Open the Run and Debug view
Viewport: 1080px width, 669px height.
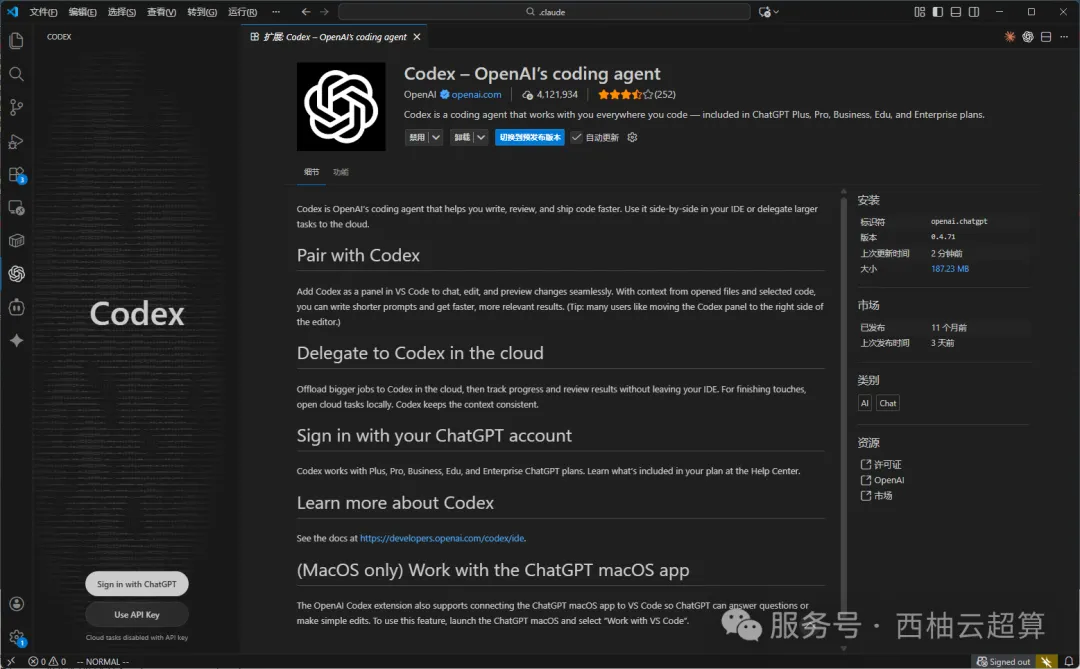pyautogui.click(x=17, y=141)
